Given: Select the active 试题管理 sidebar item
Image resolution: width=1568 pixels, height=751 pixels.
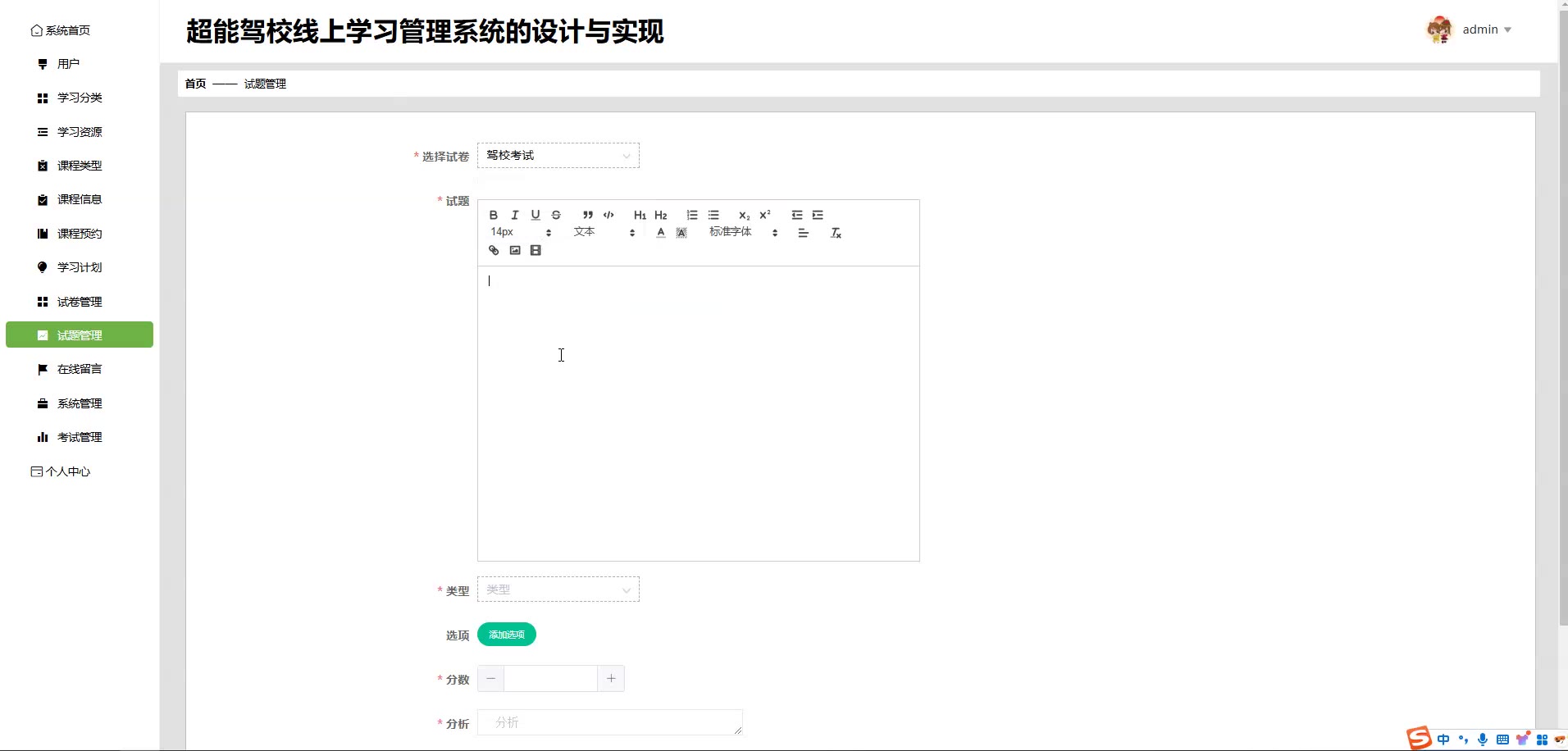Looking at the screenshot, I should [80, 335].
